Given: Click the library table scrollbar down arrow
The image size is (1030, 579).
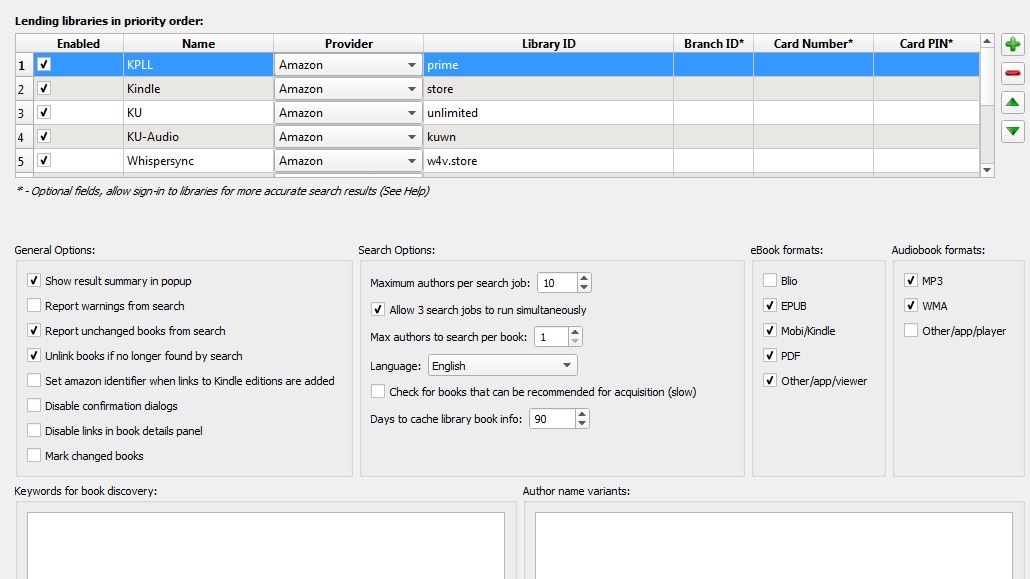Looking at the screenshot, I should click(987, 170).
